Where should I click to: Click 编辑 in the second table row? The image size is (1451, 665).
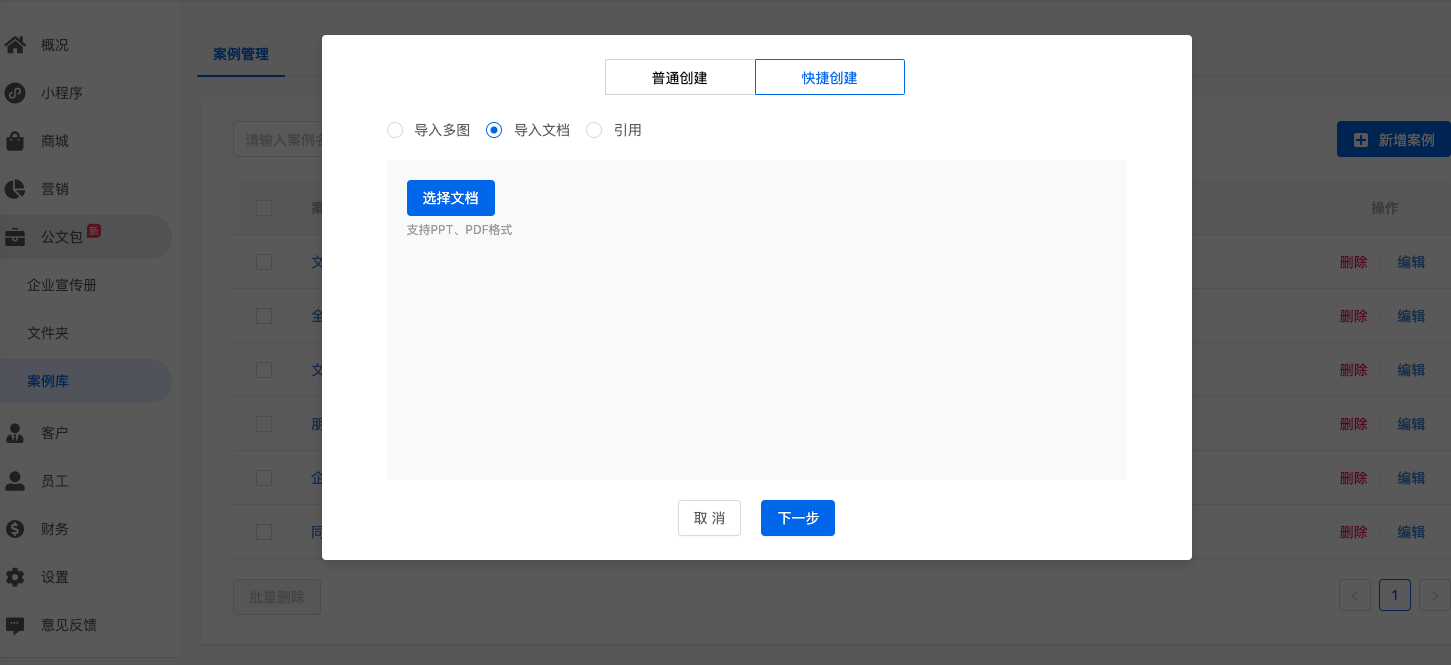tap(1411, 316)
